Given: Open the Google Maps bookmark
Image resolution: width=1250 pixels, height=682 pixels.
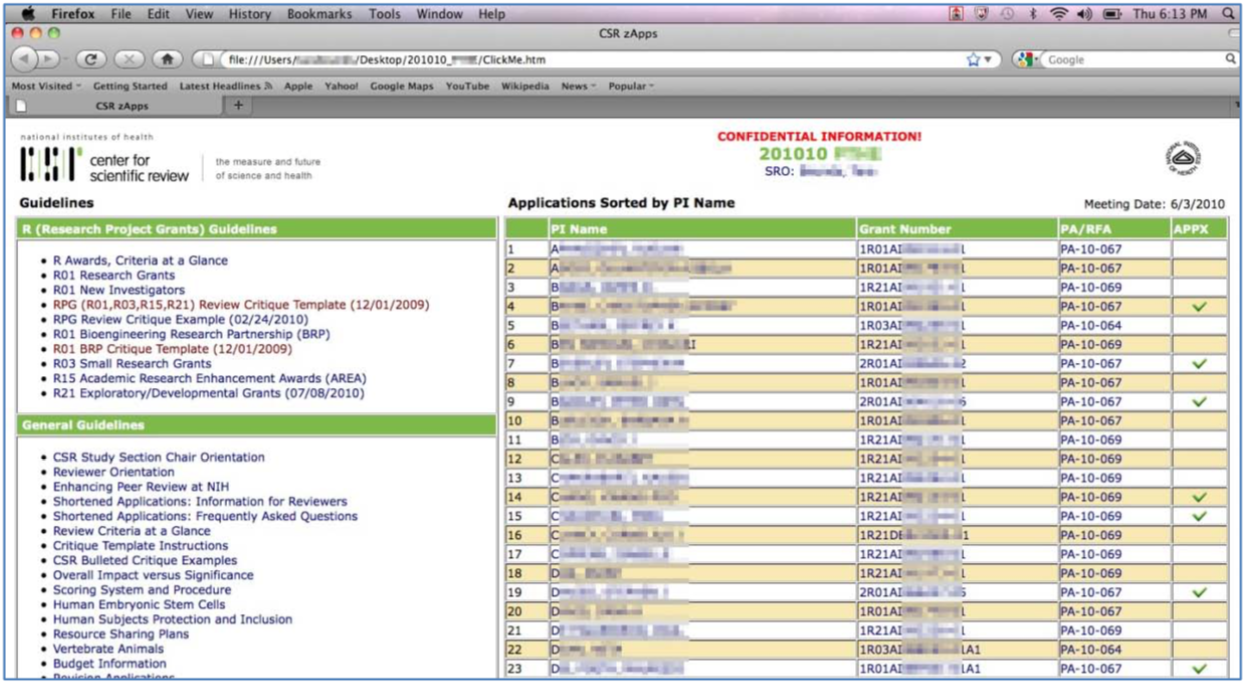Looking at the screenshot, I should 402,86.
